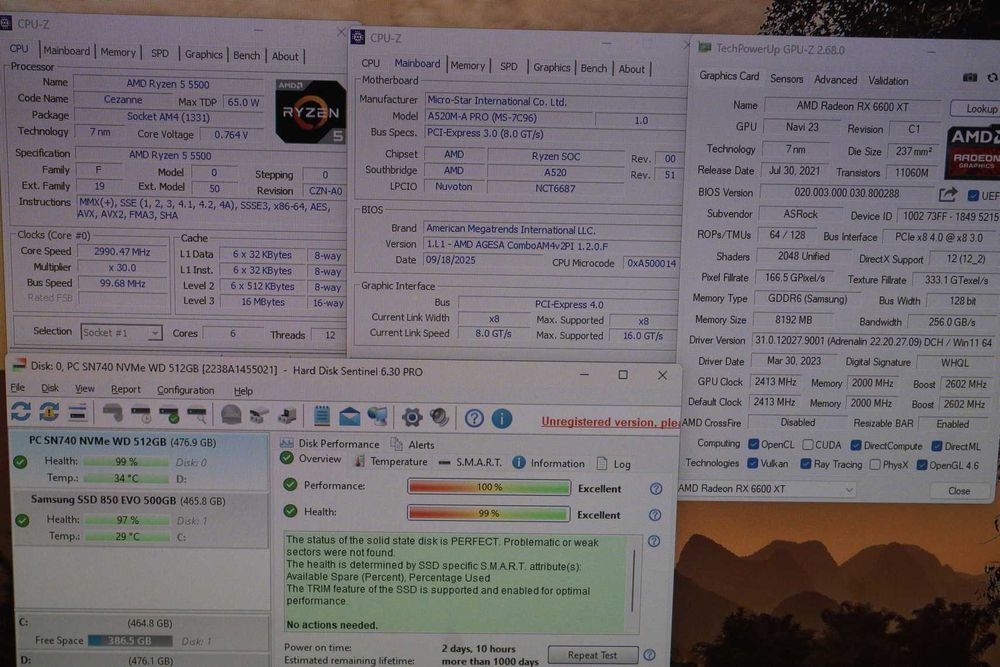Open the AMD Radeon RX 6600 XT dropdown
Viewport: 1000px width, 667px height.
coord(765,488)
